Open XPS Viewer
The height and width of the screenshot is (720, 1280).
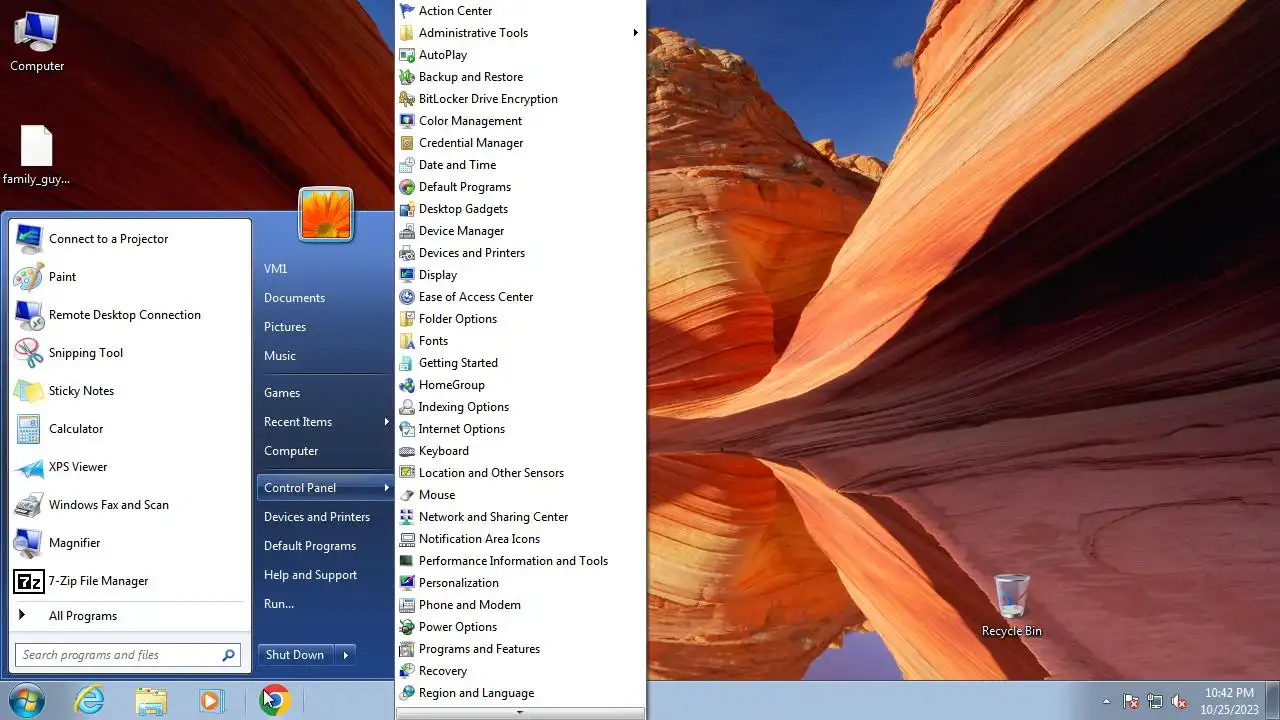click(x=129, y=467)
